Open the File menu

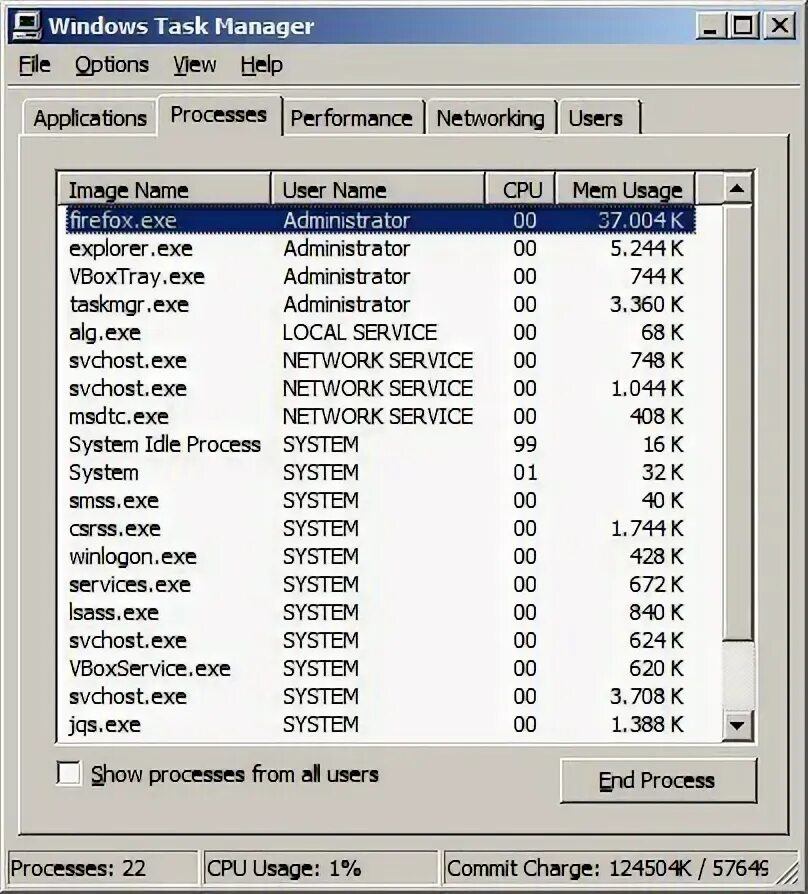[x=34, y=64]
